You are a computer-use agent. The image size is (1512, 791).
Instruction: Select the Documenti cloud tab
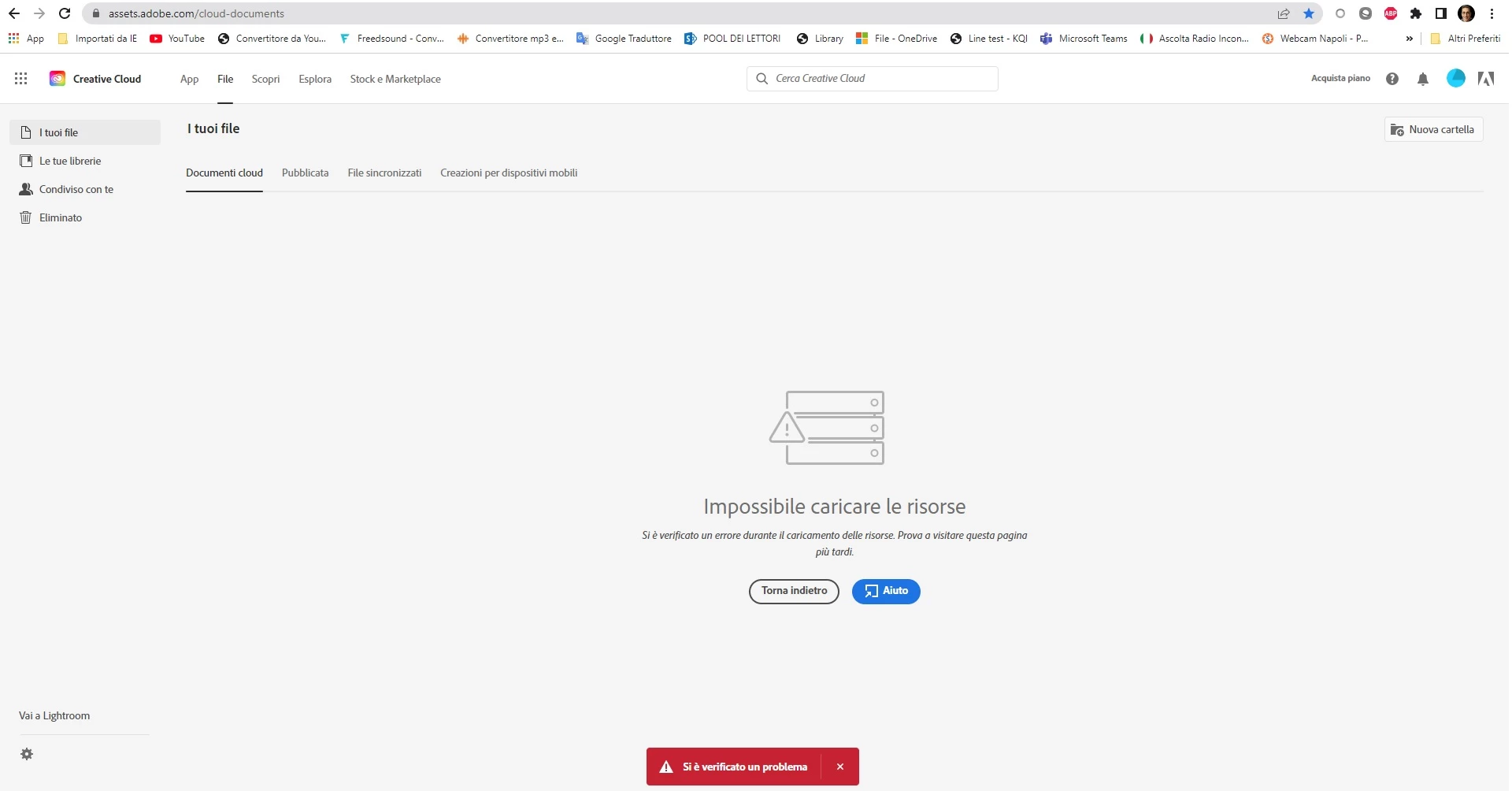[x=224, y=173]
